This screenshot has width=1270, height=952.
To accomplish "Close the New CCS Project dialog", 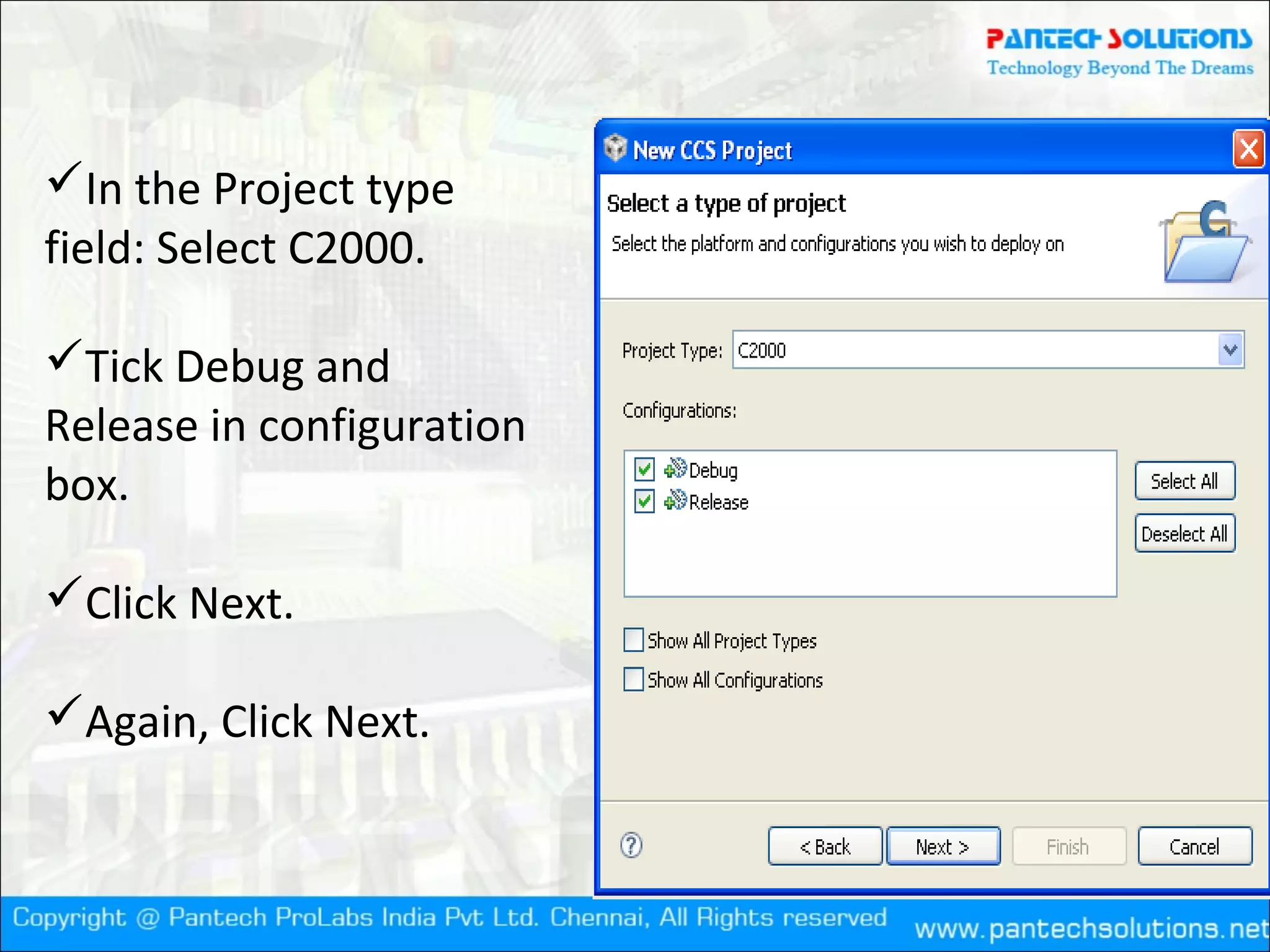I will click(1248, 149).
